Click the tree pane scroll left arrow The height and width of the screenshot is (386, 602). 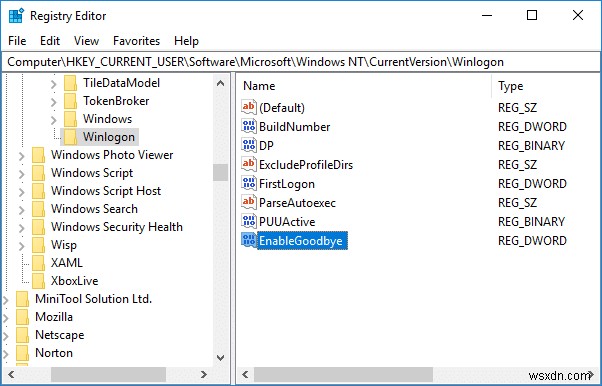point(11,374)
